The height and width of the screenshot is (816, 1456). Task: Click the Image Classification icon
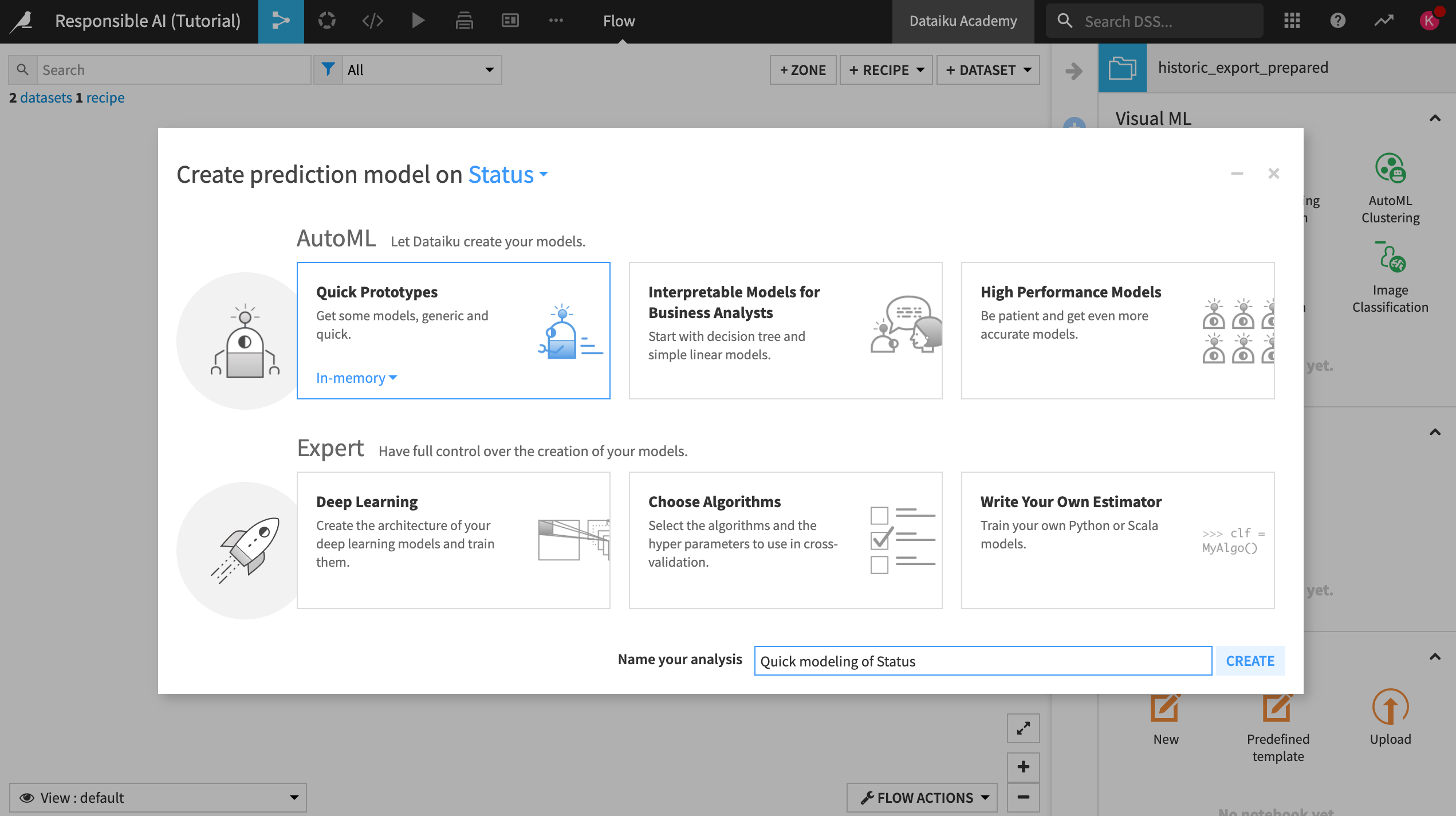(x=1390, y=263)
